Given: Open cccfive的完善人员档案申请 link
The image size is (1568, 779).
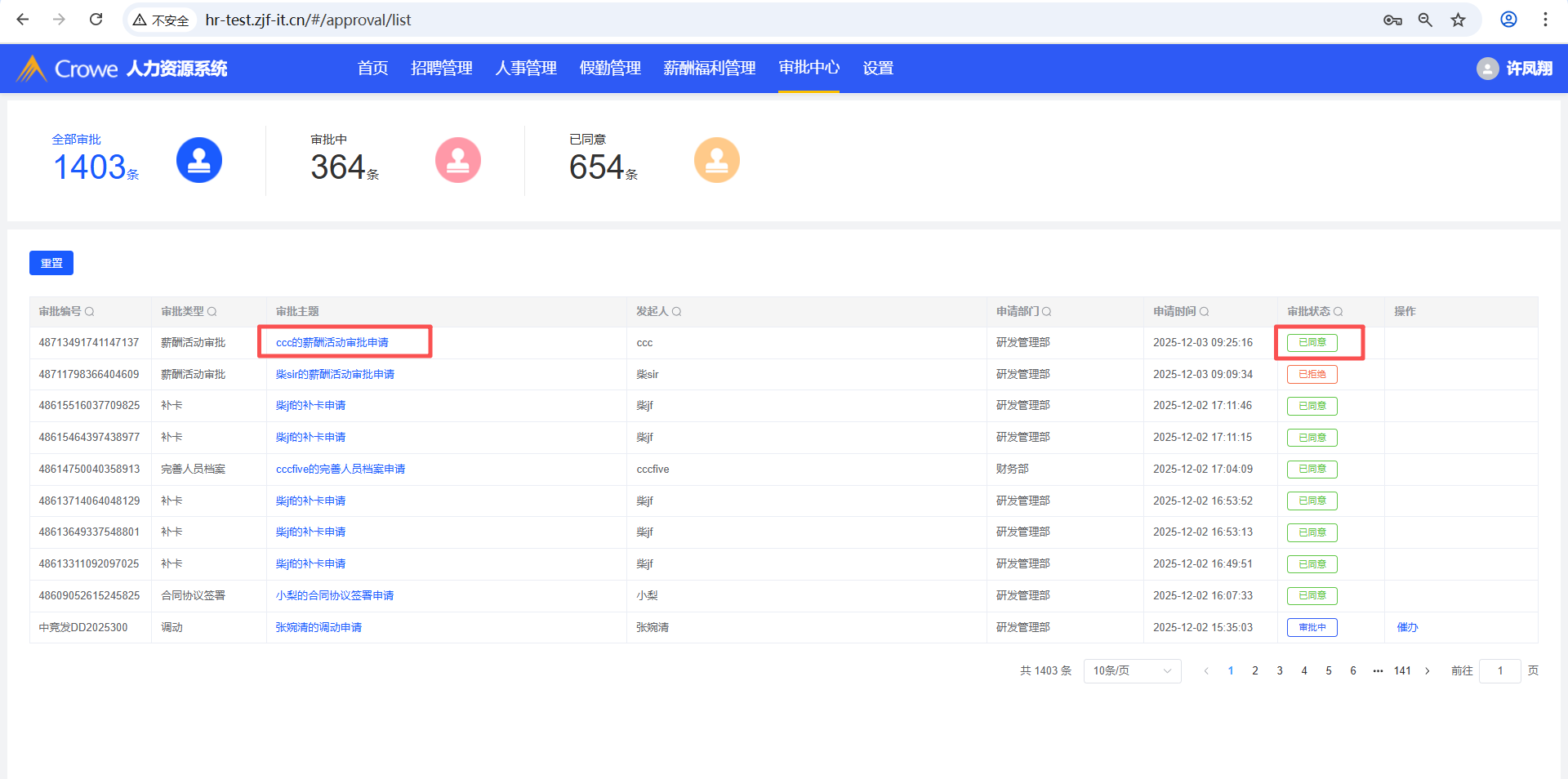Looking at the screenshot, I should pyautogui.click(x=341, y=470).
